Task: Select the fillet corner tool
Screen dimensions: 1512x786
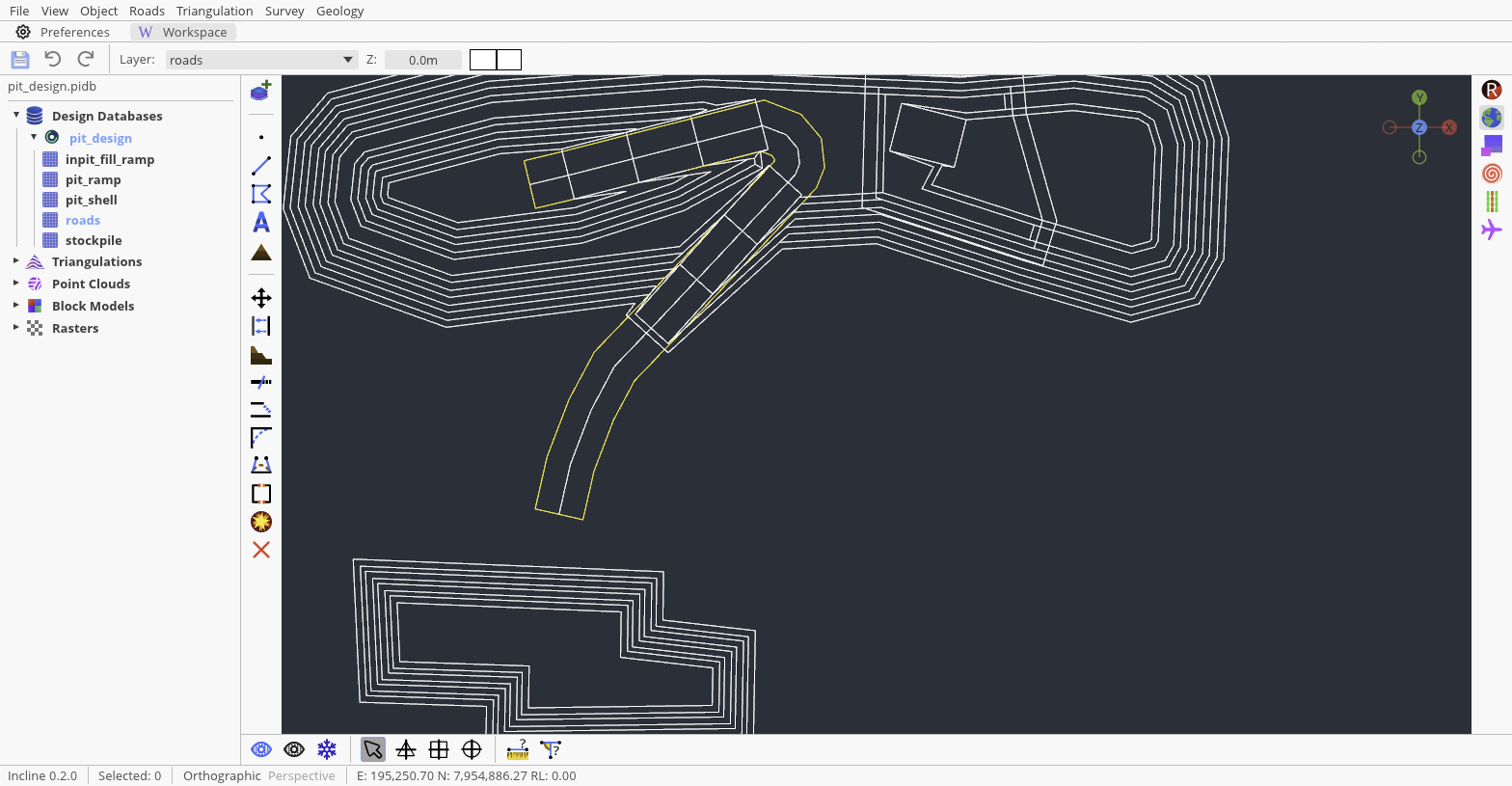Action: pos(261,438)
